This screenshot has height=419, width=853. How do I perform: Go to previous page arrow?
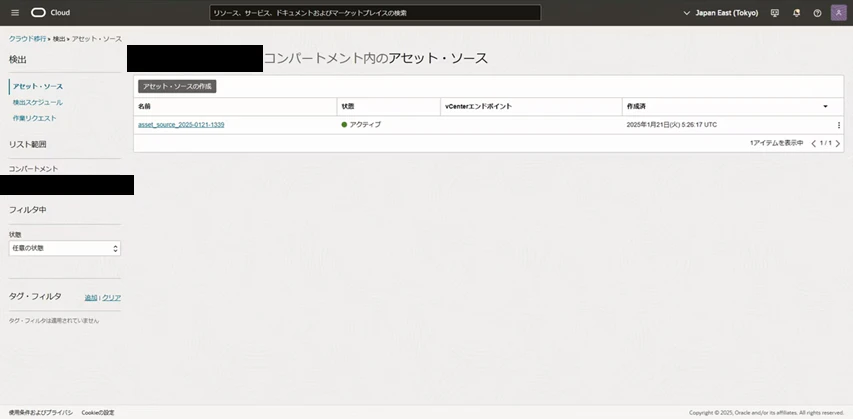click(813, 143)
